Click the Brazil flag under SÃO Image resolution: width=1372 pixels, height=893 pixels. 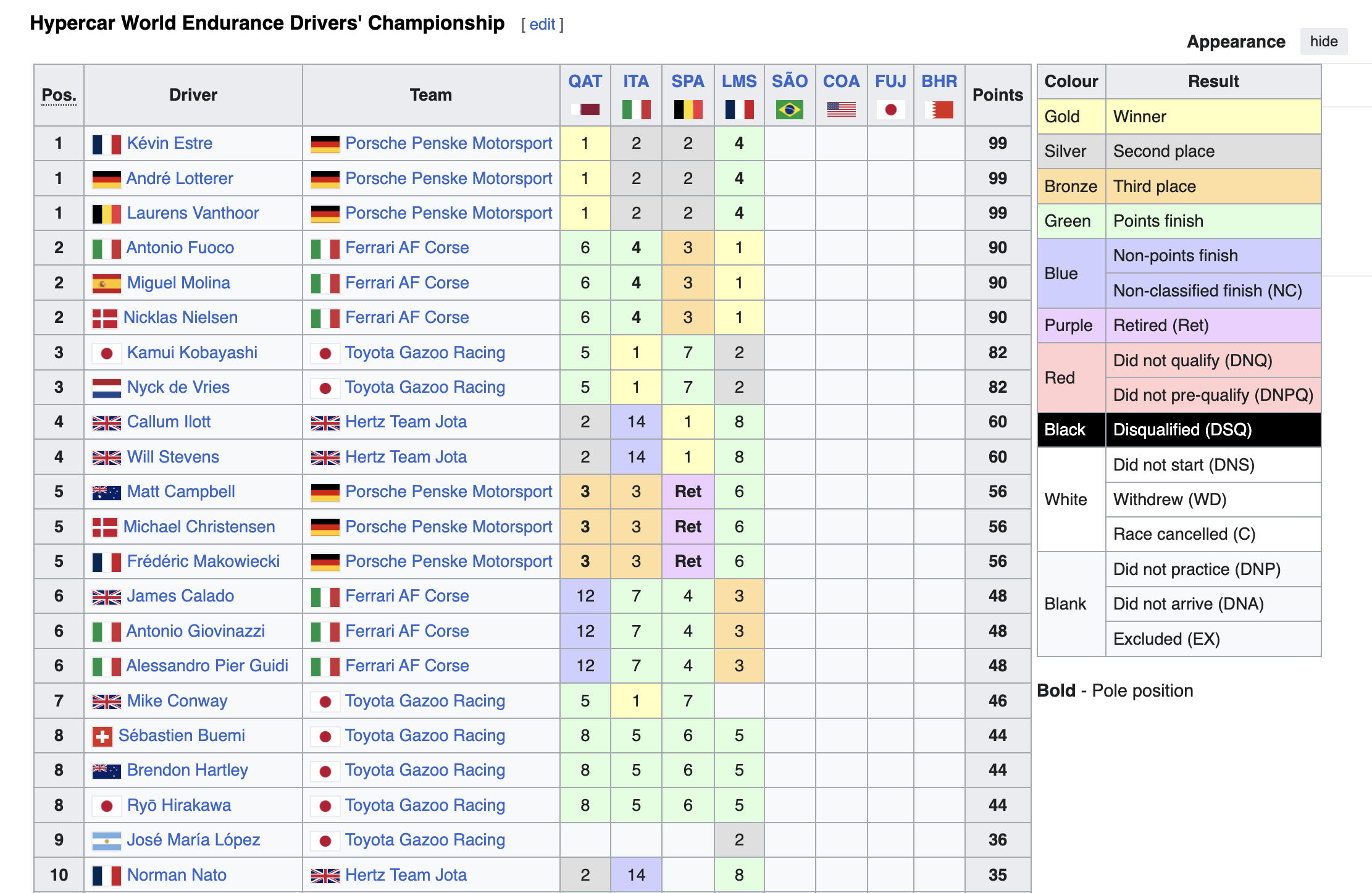point(790,109)
